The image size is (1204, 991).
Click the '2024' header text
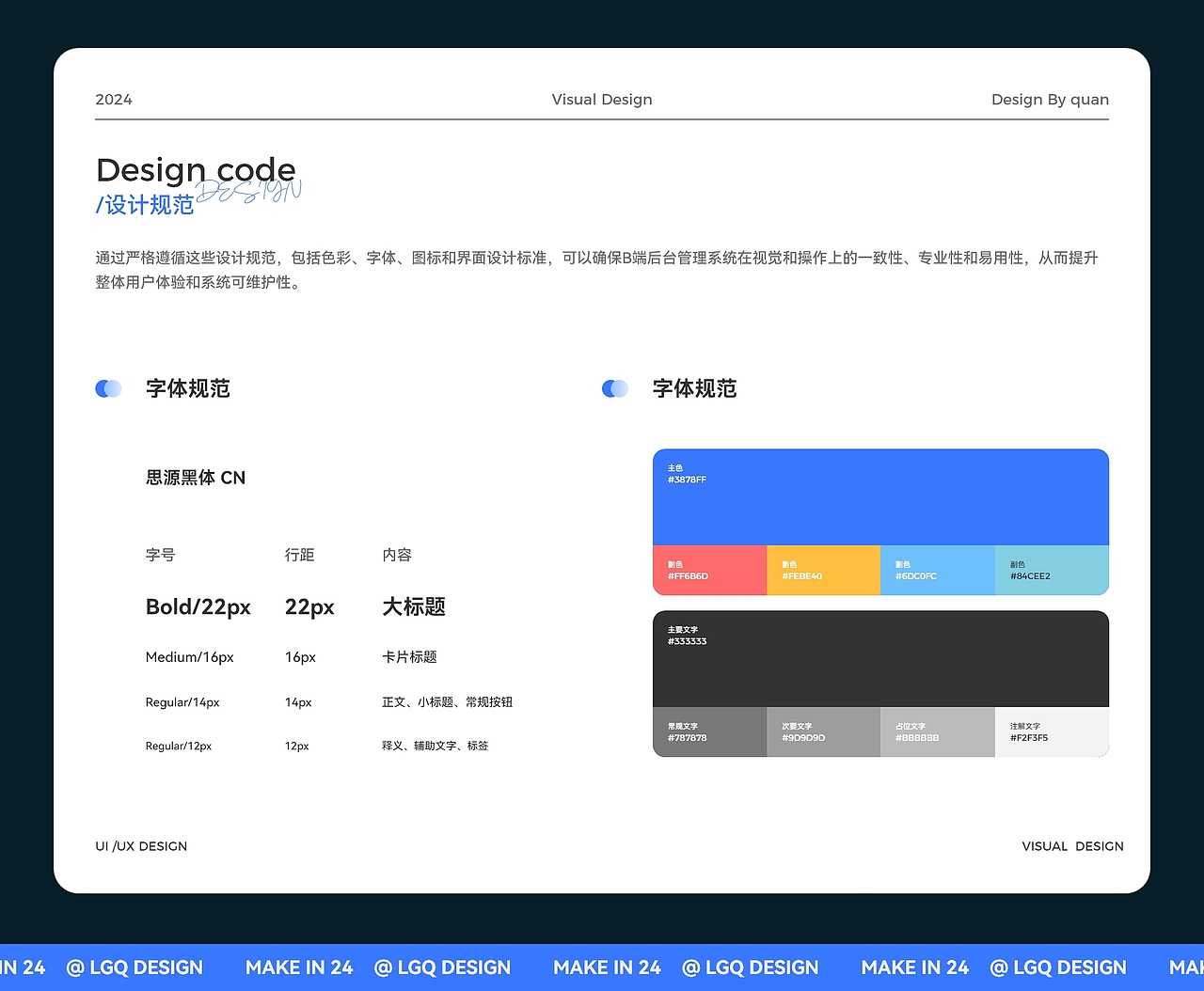pos(114,100)
